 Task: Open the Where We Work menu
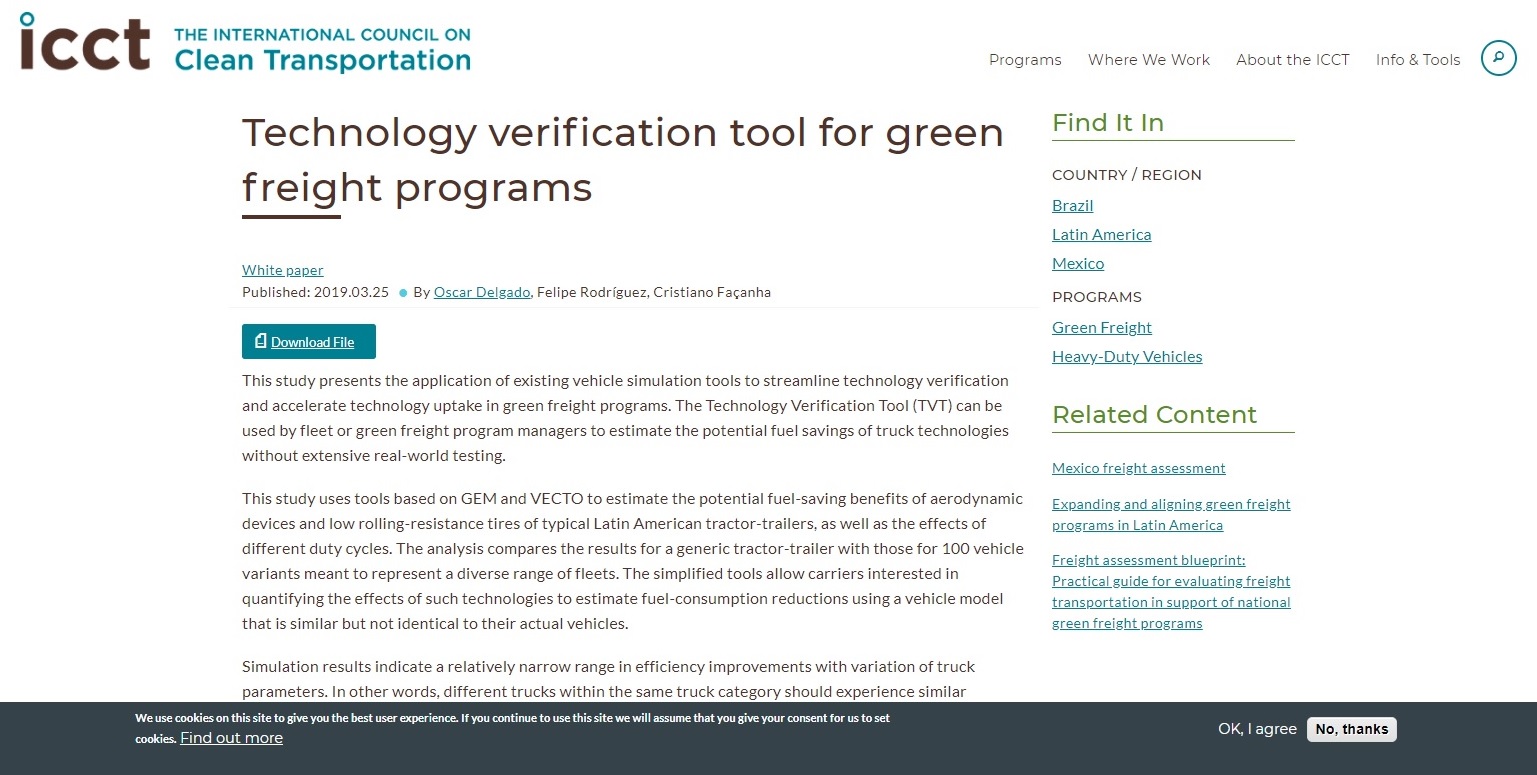click(x=1149, y=60)
